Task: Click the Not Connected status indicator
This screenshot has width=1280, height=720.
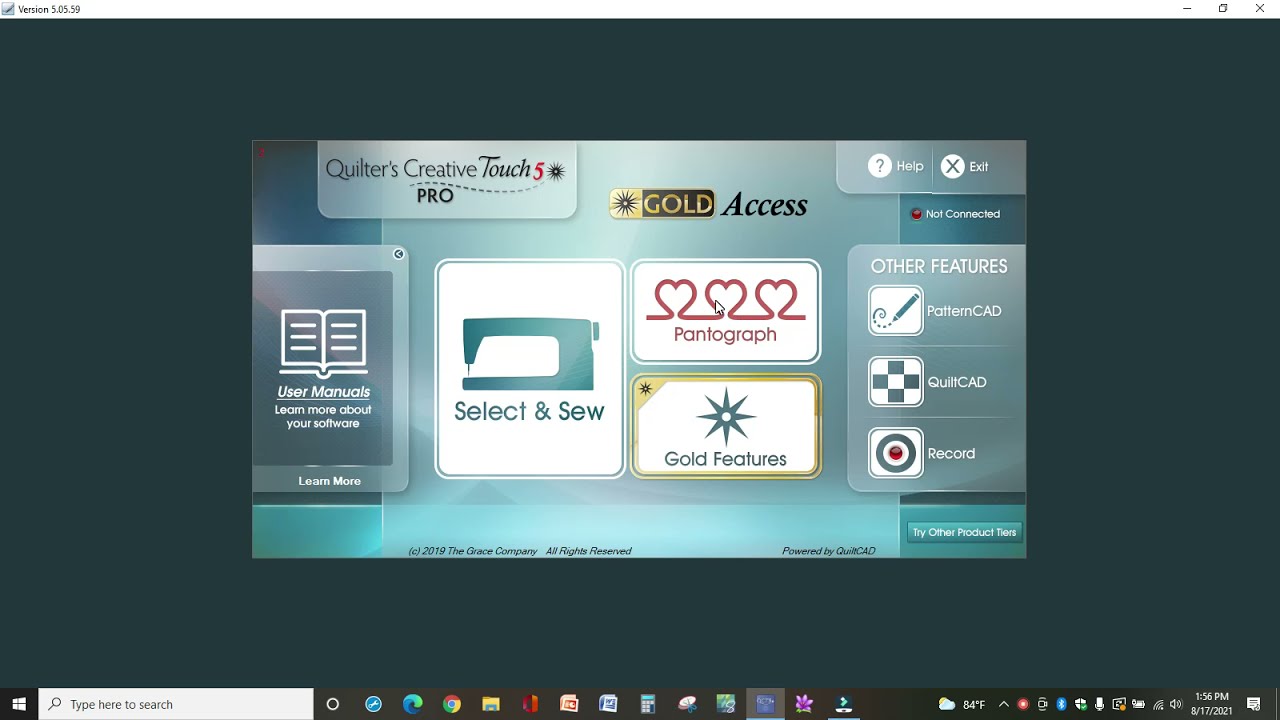Action: point(955,214)
